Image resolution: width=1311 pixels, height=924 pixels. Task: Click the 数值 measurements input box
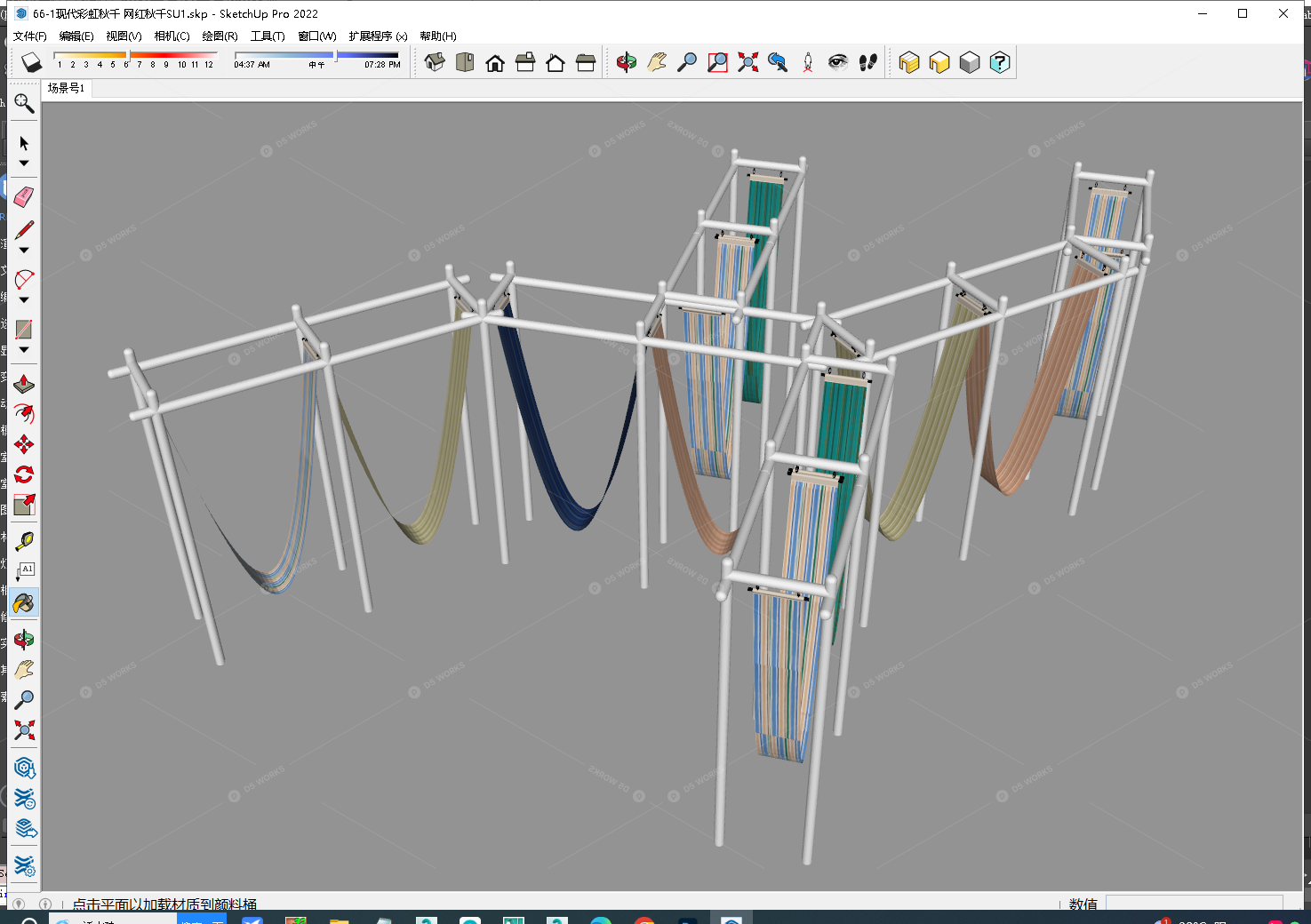point(1194,903)
